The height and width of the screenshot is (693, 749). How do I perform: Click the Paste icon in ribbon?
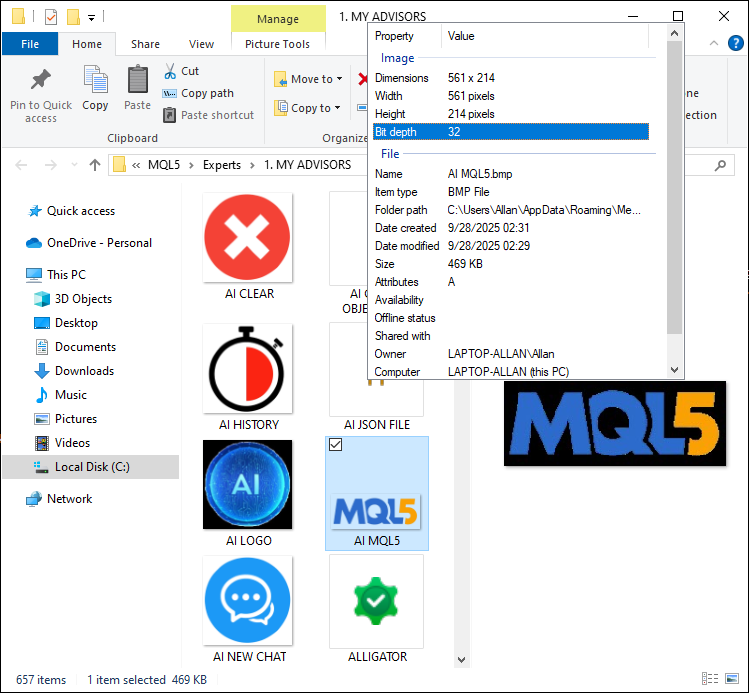tap(137, 81)
